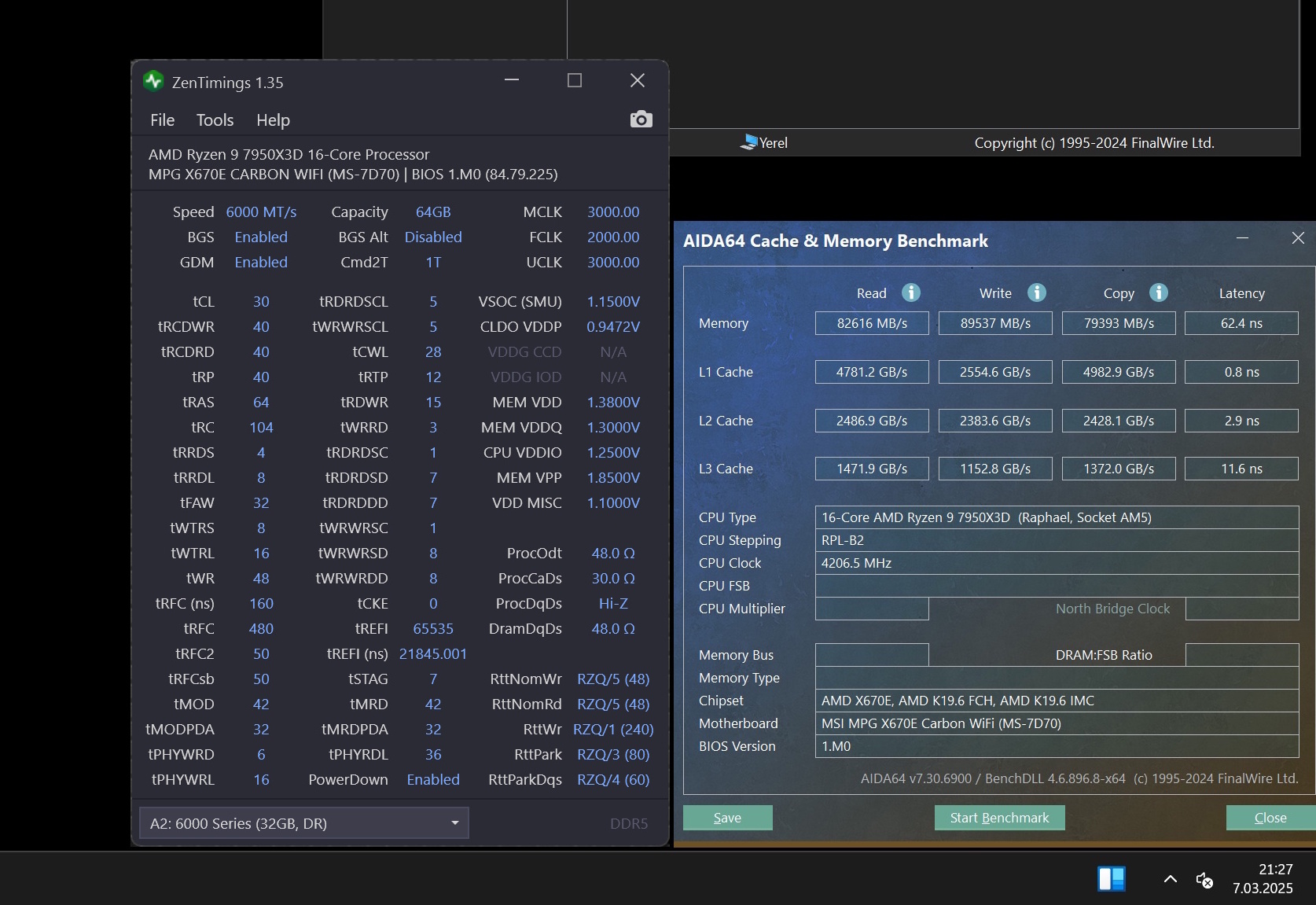
Task: Open Copy info icon in AIDA64
Action: click(1158, 292)
